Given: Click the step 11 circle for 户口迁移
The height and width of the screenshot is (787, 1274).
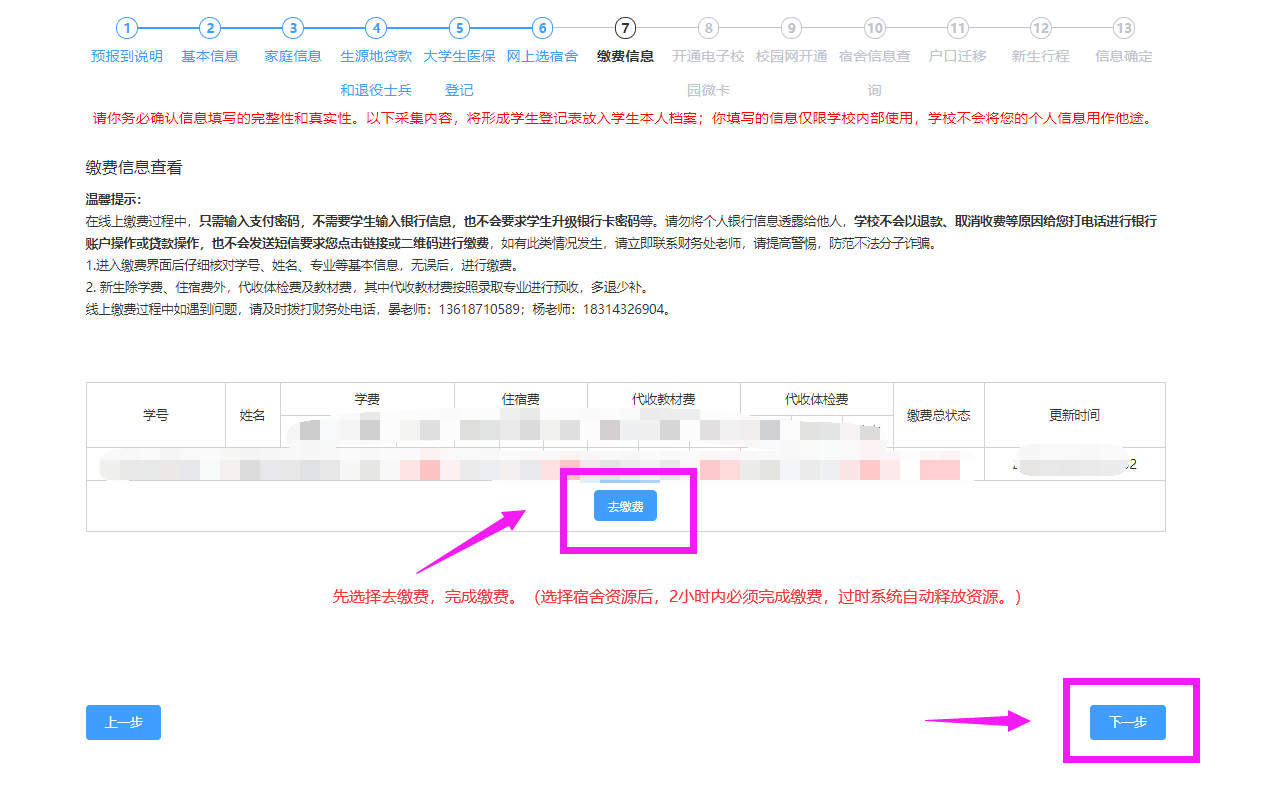Looking at the screenshot, I should (957, 28).
